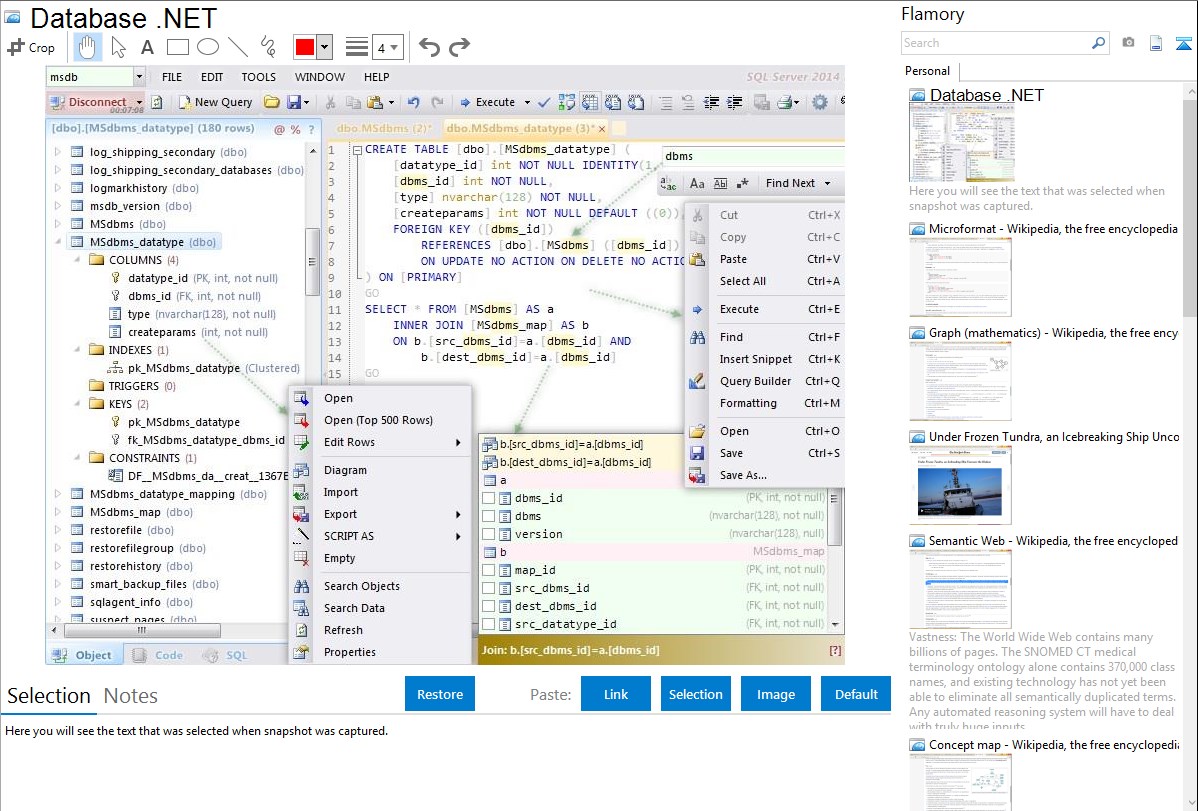Select the ellipse drawing tool
The width and height of the screenshot is (1198, 811).
[x=208, y=47]
